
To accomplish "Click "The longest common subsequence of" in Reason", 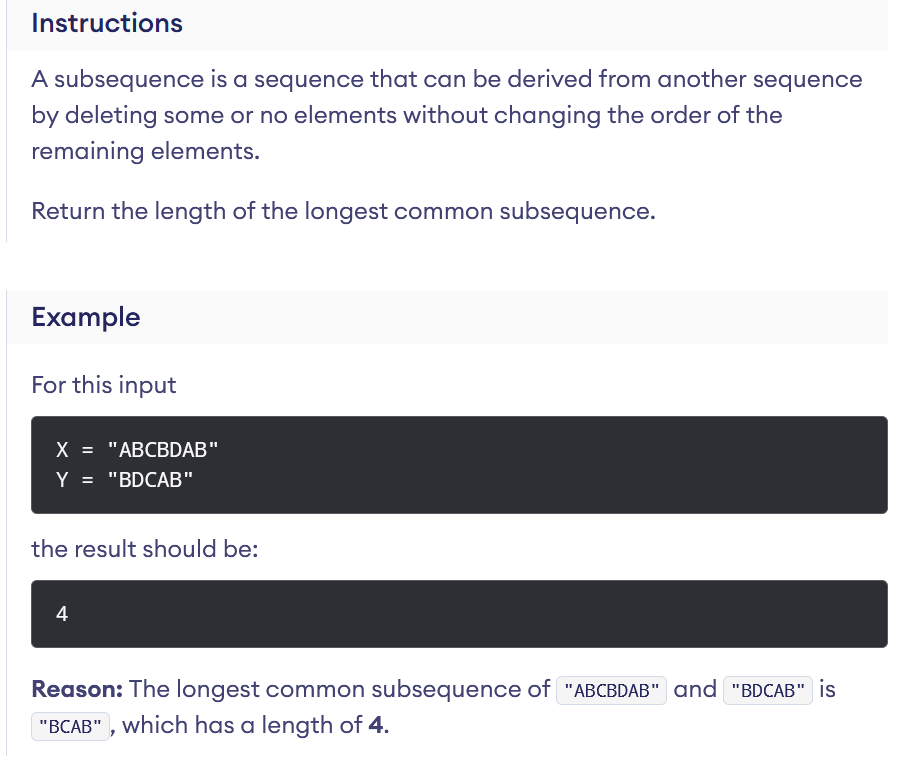I will (x=340, y=689).
